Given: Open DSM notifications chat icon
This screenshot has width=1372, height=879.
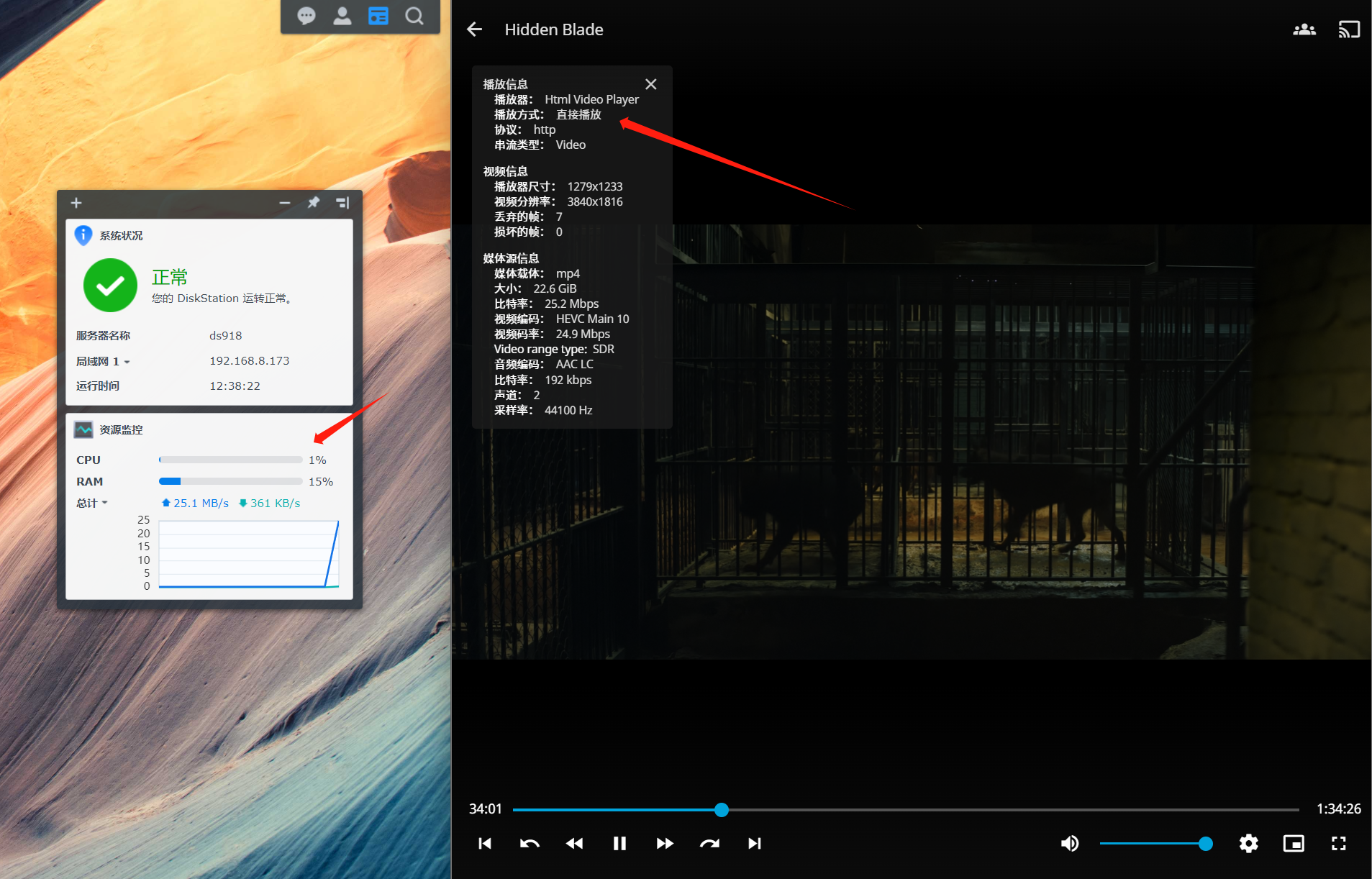Looking at the screenshot, I should pos(306,16).
